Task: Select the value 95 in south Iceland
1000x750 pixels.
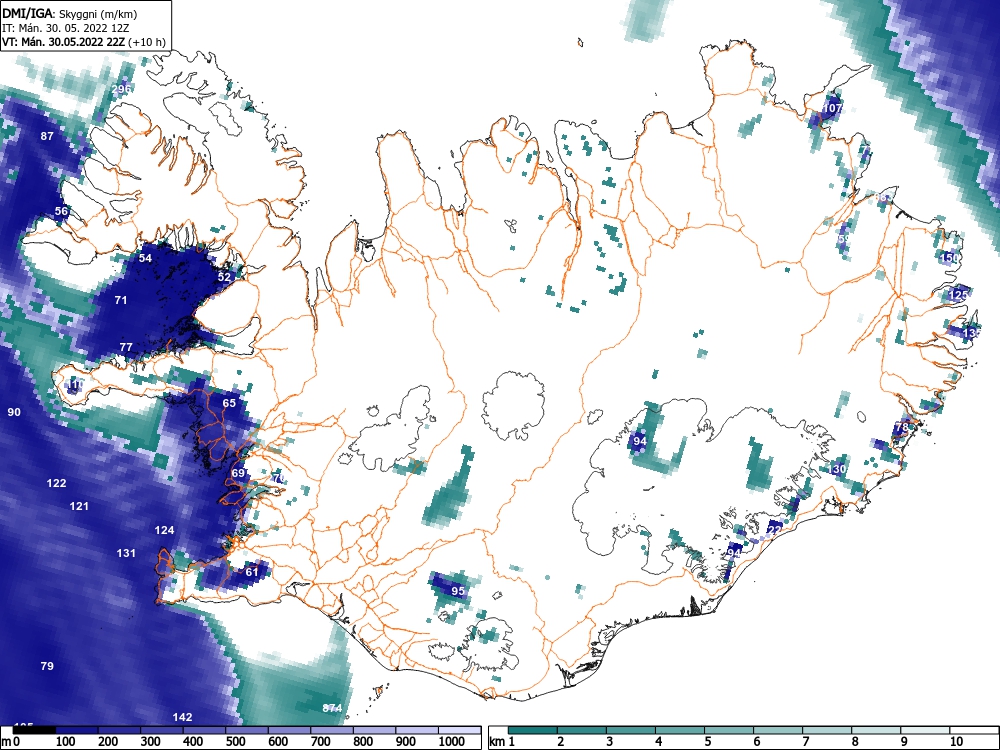Action: click(x=458, y=591)
